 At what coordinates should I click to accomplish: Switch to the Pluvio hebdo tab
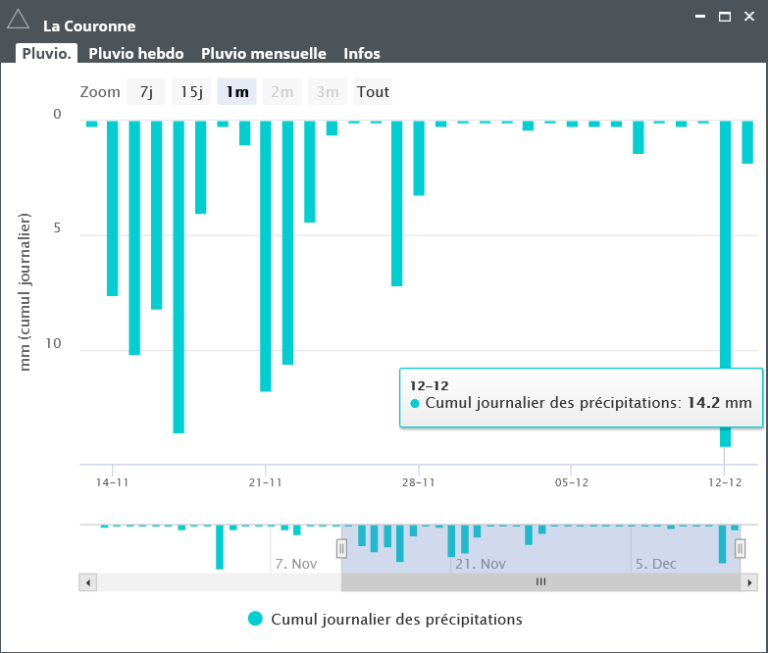point(135,54)
